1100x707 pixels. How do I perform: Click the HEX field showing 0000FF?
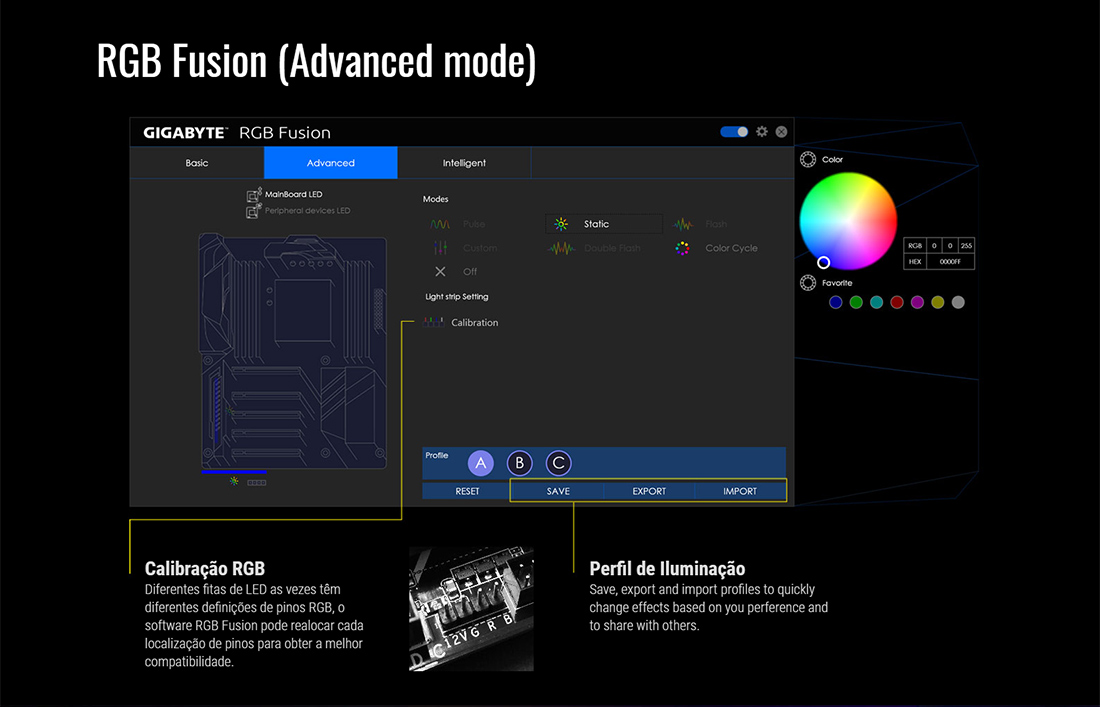[951, 262]
